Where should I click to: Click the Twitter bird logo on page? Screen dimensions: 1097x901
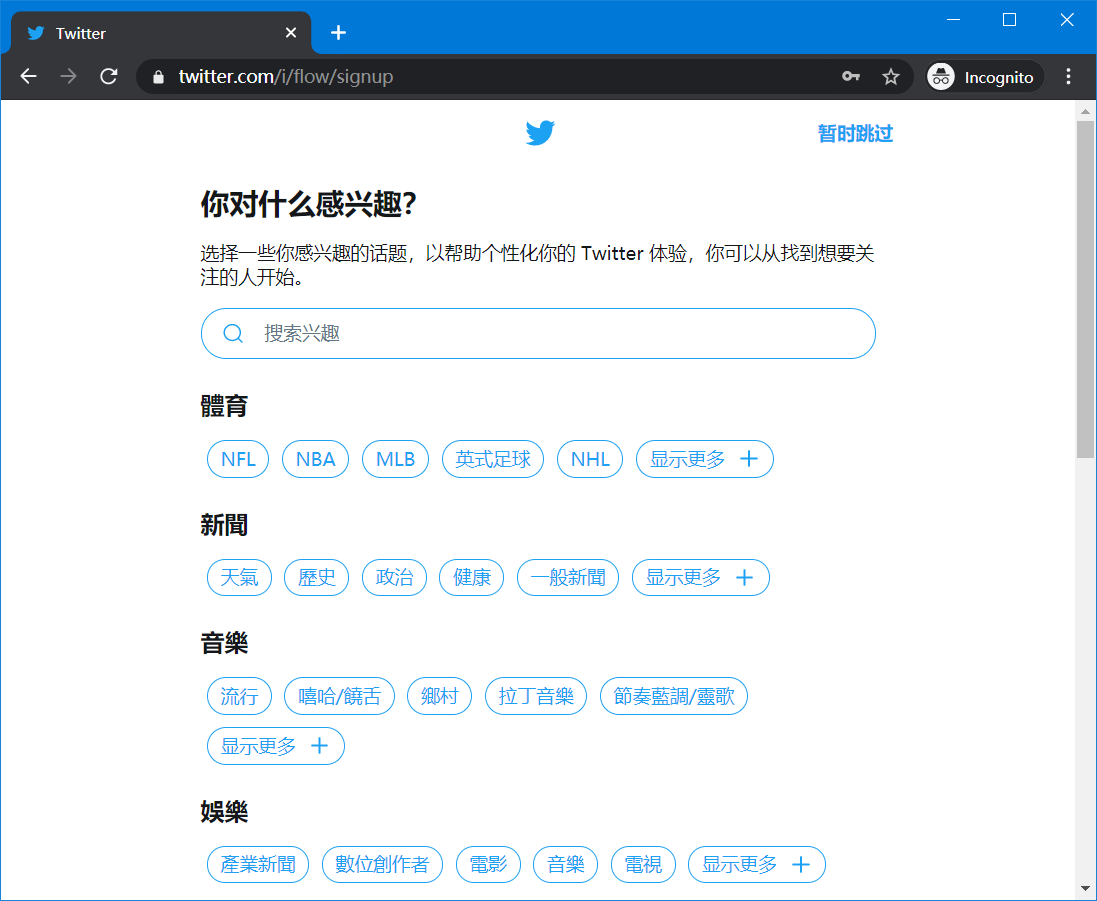[x=540, y=133]
